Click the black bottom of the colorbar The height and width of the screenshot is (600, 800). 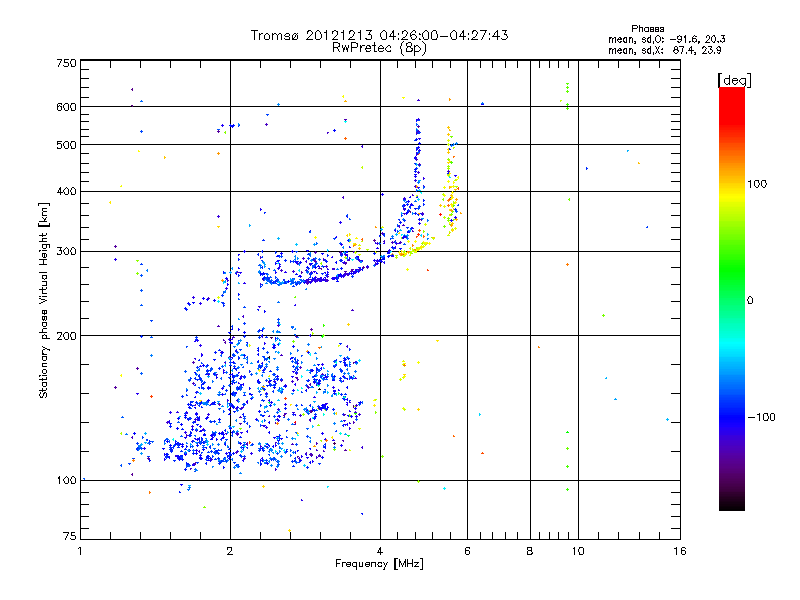pyautogui.click(x=732, y=503)
